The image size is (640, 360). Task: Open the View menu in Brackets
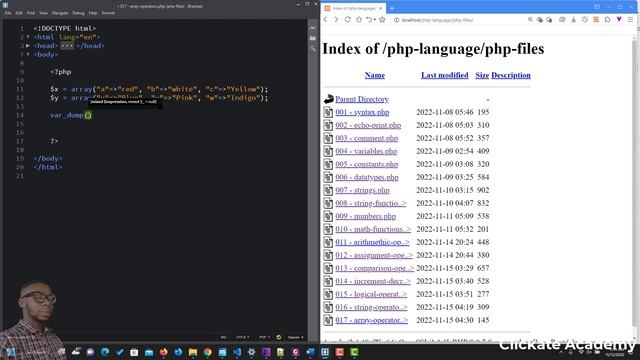(43, 13)
